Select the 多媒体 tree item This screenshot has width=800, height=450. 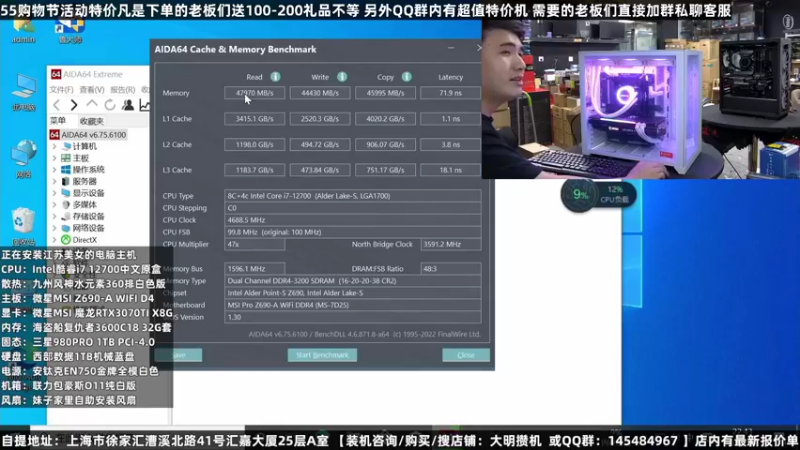(79, 205)
